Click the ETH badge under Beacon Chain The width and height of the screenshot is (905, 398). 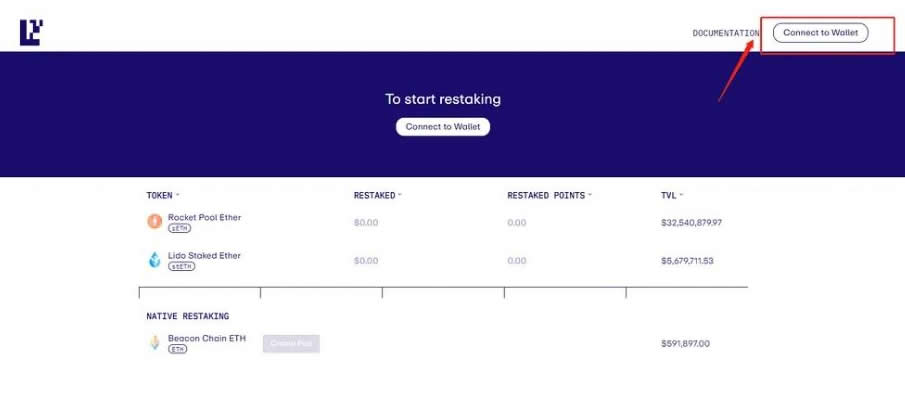178,349
